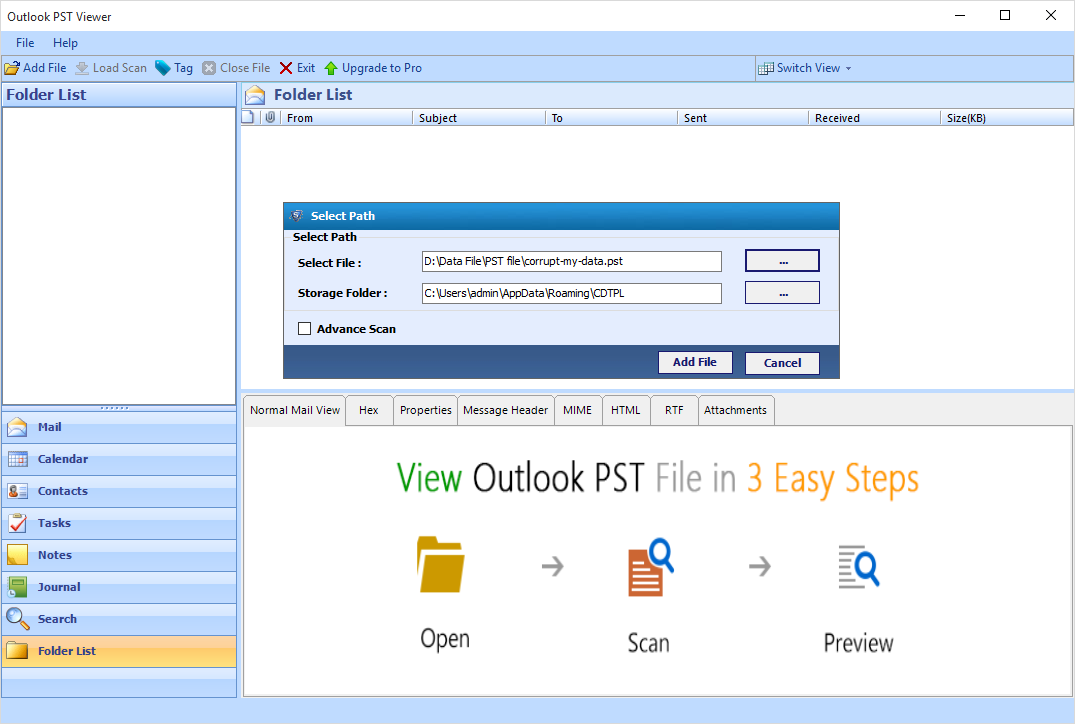
Task: Click the Select File path field
Action: [x=572, y=261]
